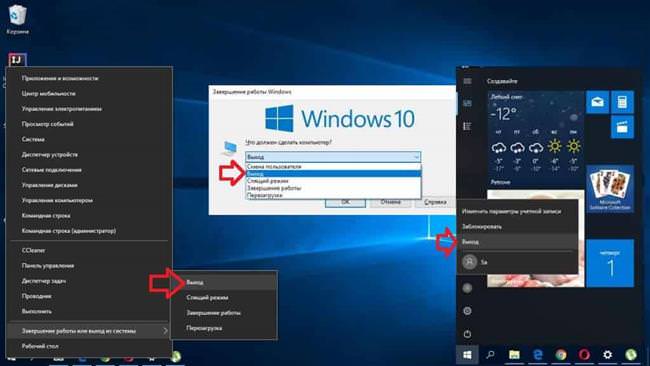
Task: Open the calendar tile showing 1
Action: 610,263
